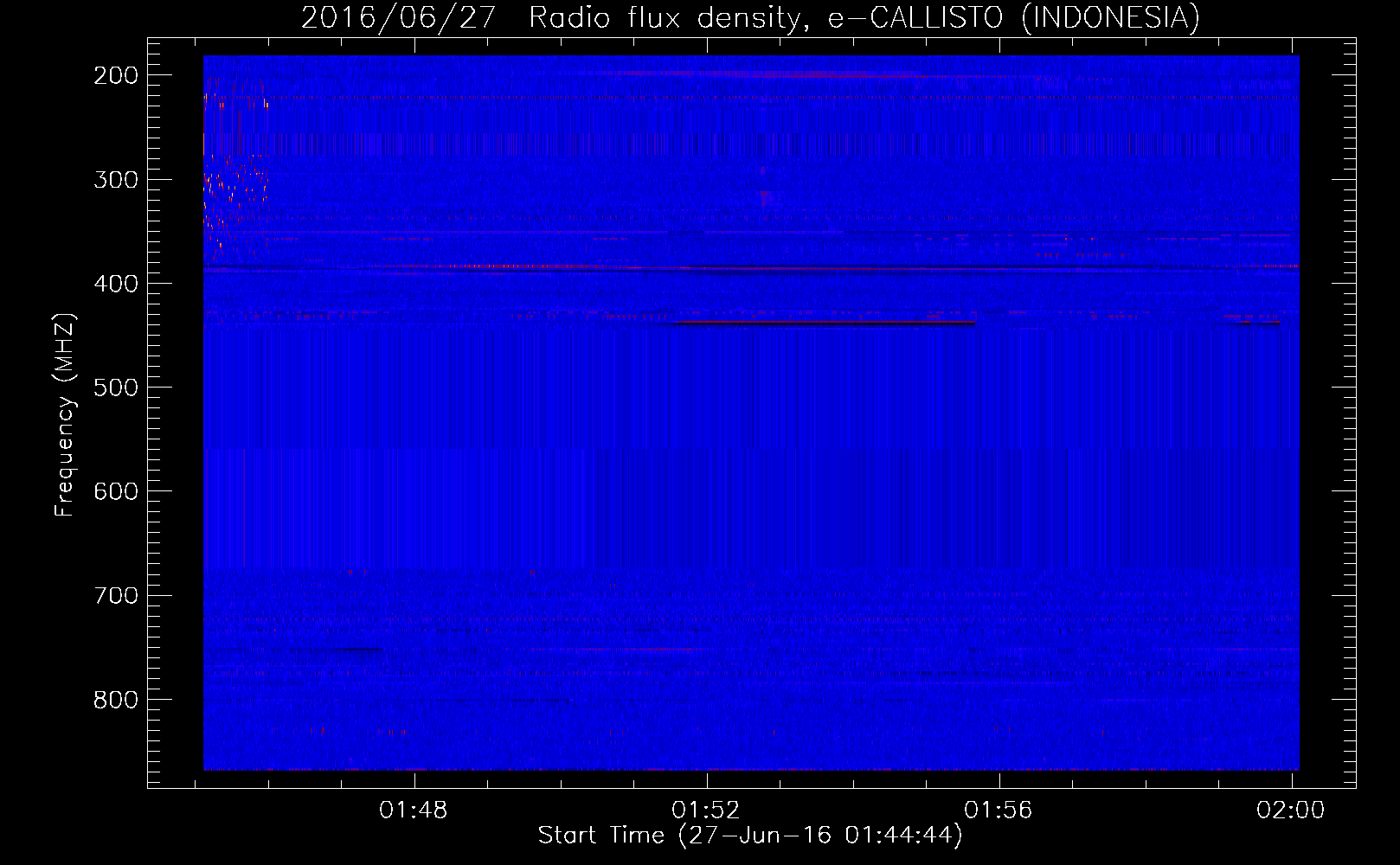Click the 01:56 time tick label
The width and height of the screenshot is (1400, 865).
[x=999, y=810]
